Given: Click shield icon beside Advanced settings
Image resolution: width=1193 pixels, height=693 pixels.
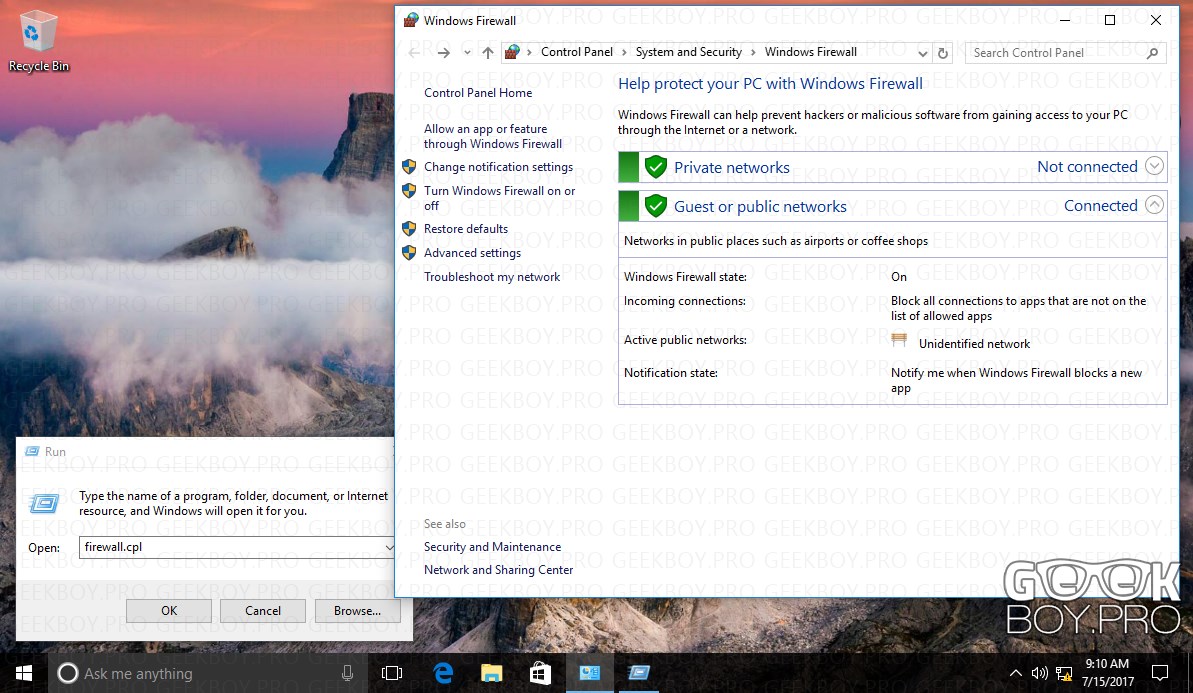Looking at the screenshot, I should [409, 253].
